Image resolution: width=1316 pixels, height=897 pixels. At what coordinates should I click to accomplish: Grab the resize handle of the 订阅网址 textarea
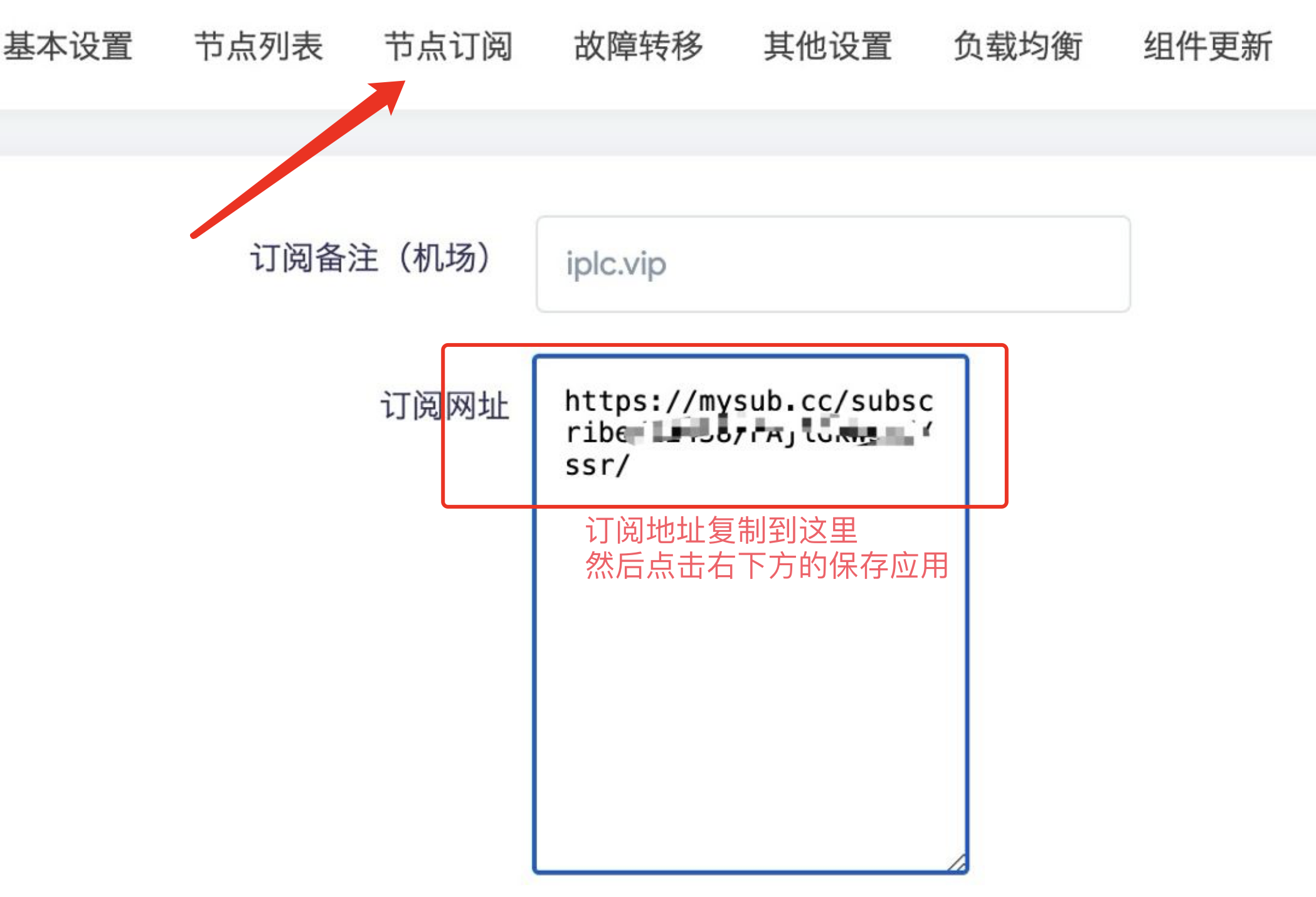[x=957, y=863]
